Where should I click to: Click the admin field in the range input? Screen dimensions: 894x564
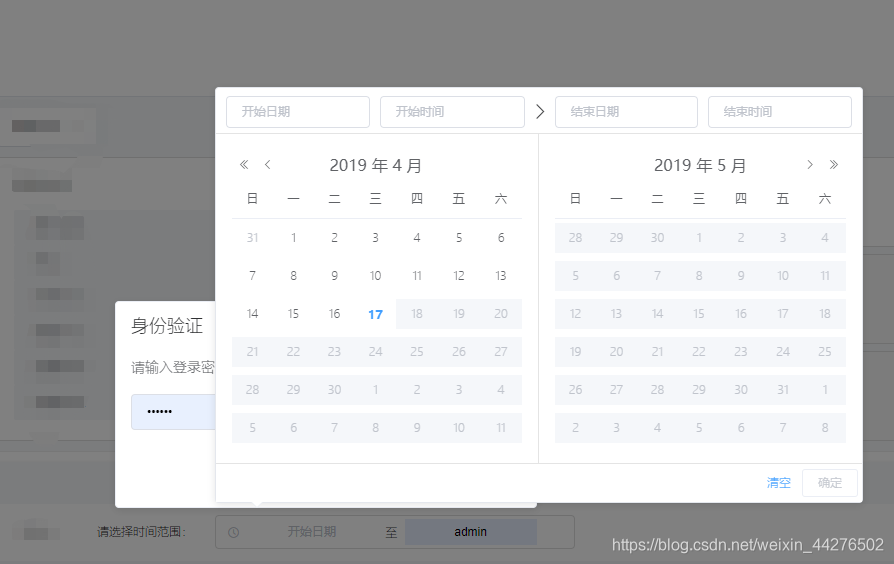(470, 532)
